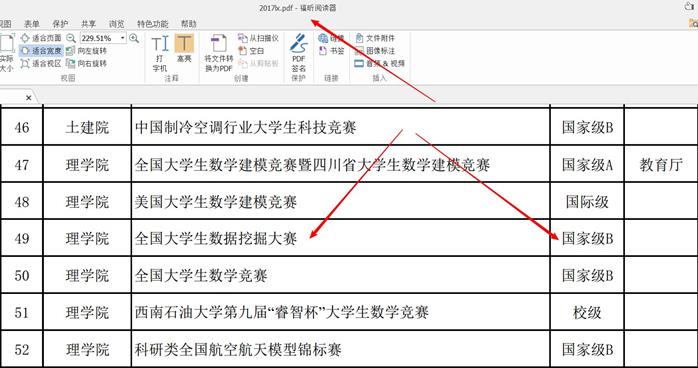Open the 帮助 menu tab
Image resolution: width=698 pixels, height=368 pixels.
(188, 24)
